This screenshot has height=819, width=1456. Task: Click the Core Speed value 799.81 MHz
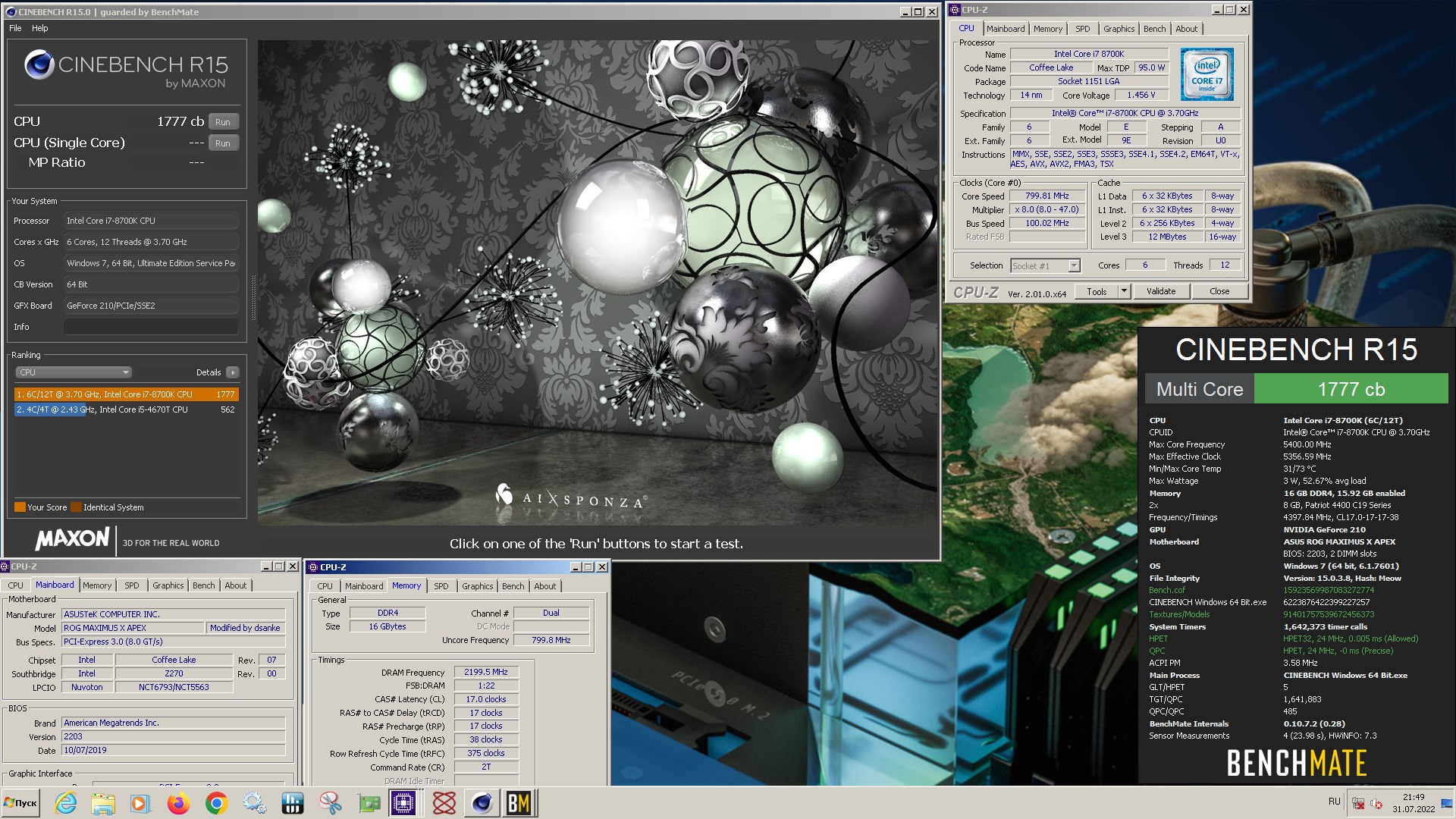[1046, 196]
